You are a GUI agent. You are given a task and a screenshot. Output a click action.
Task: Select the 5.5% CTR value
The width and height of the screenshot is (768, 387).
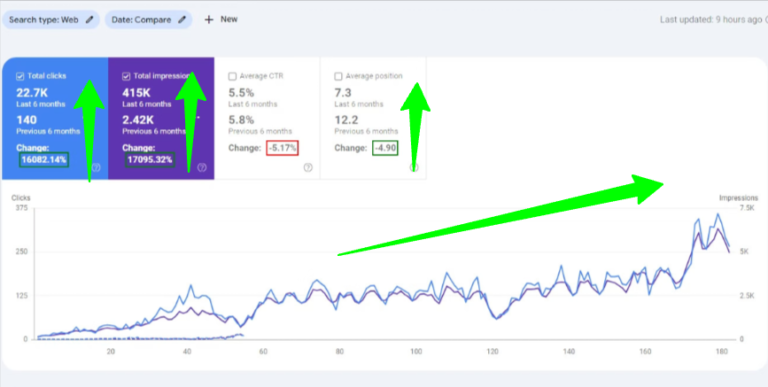coord(241,93)
